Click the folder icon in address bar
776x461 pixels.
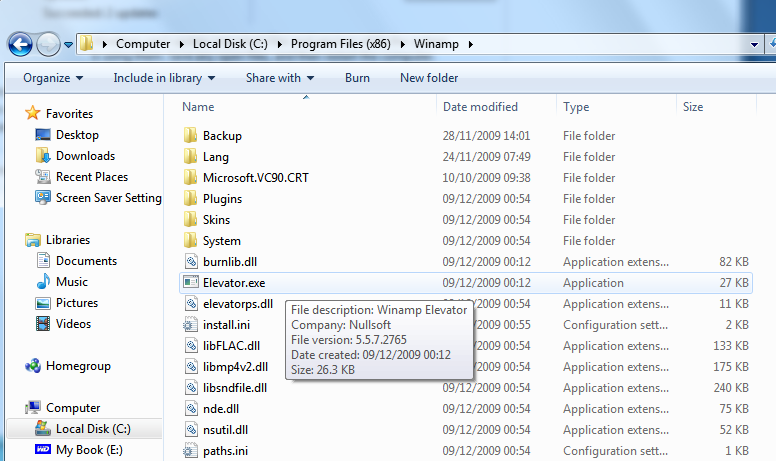tap(87, 44)
